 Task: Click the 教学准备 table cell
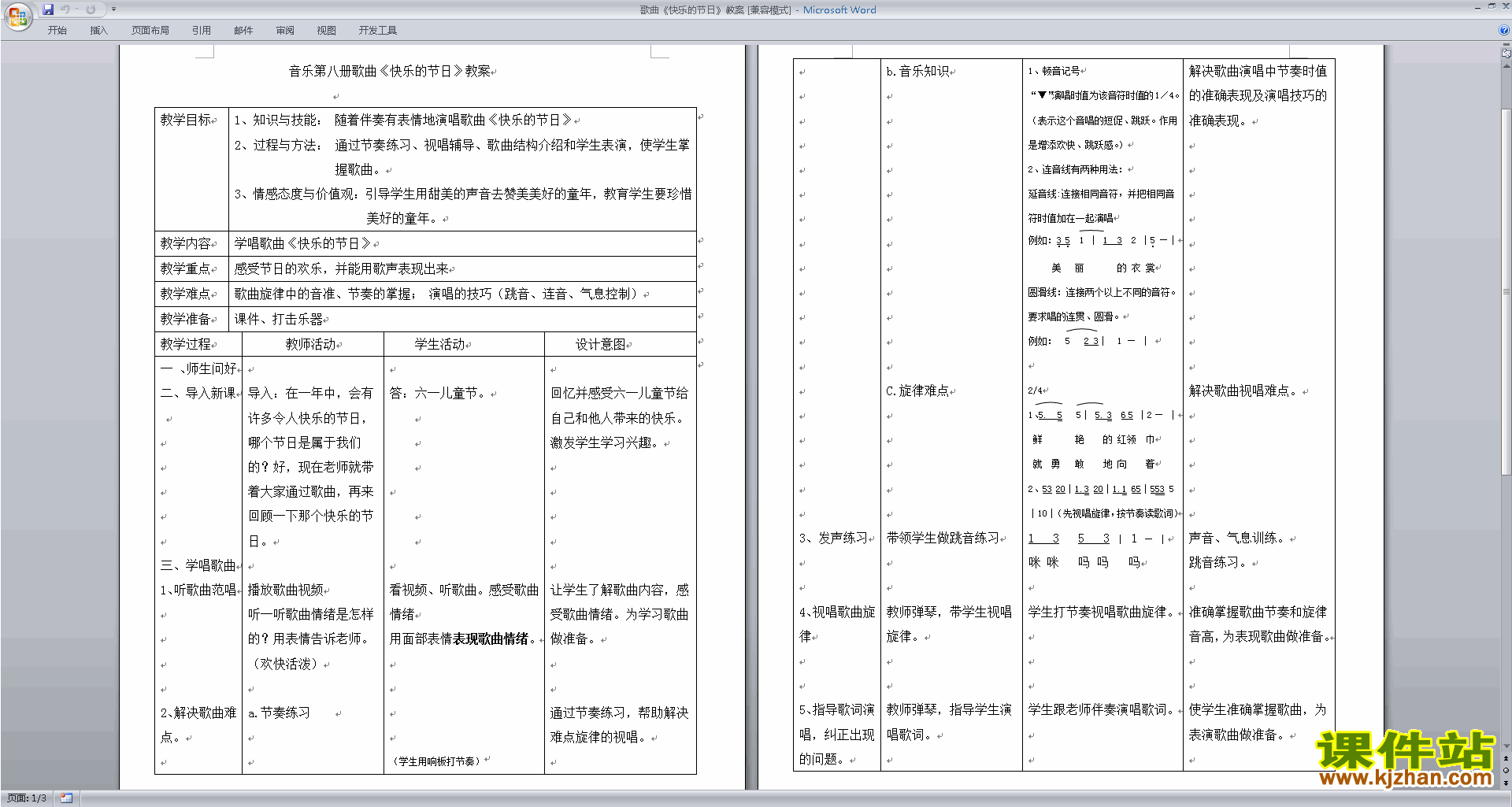pos(191,319)
